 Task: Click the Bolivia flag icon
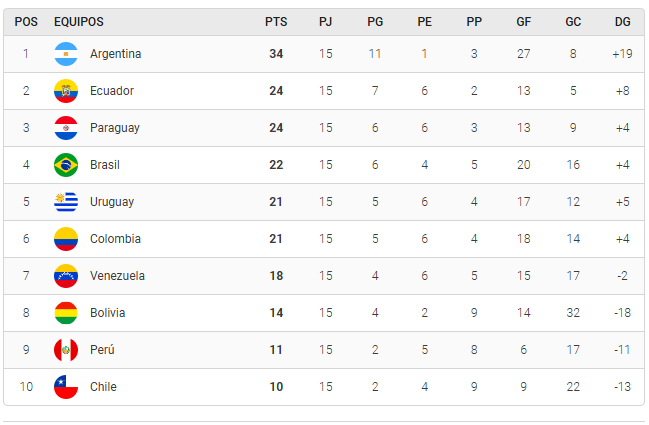pyautogui.click(x=66, y=313)
